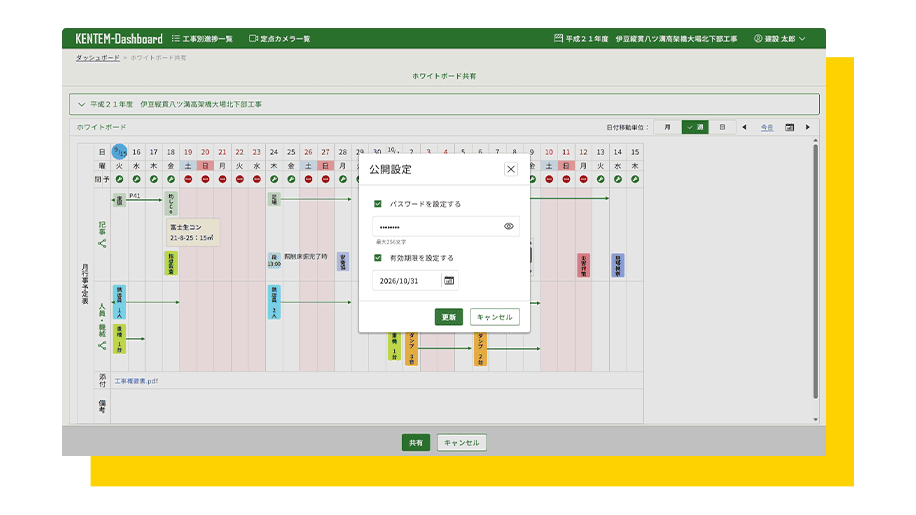Click the red closed icon under day 27

325,179
